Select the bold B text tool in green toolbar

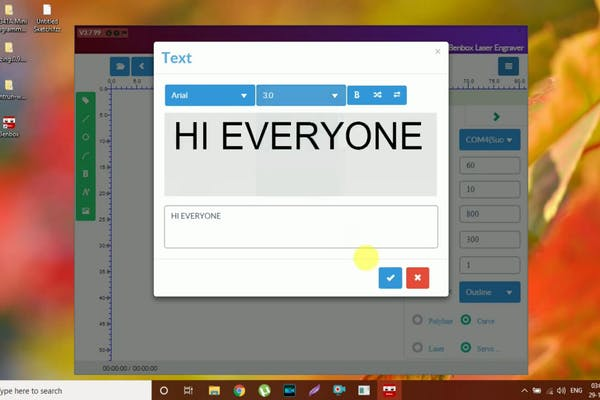coord(86,174)
